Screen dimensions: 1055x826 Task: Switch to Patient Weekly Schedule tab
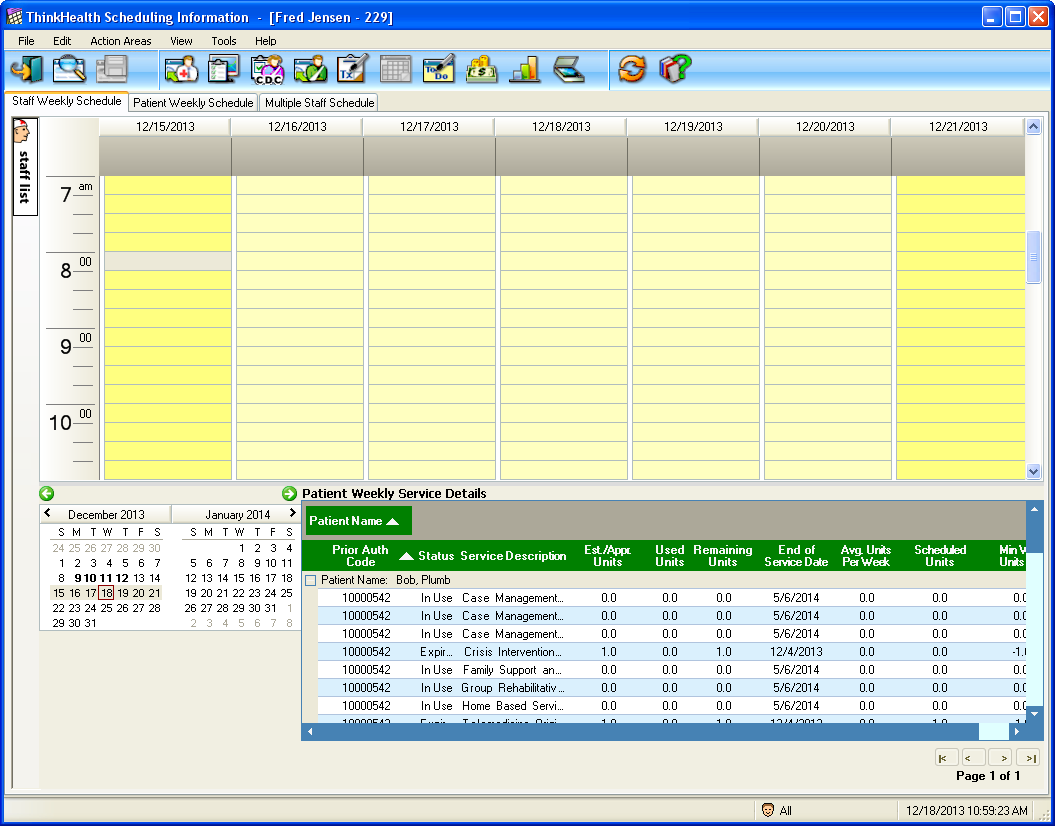(x=193, y=103)
